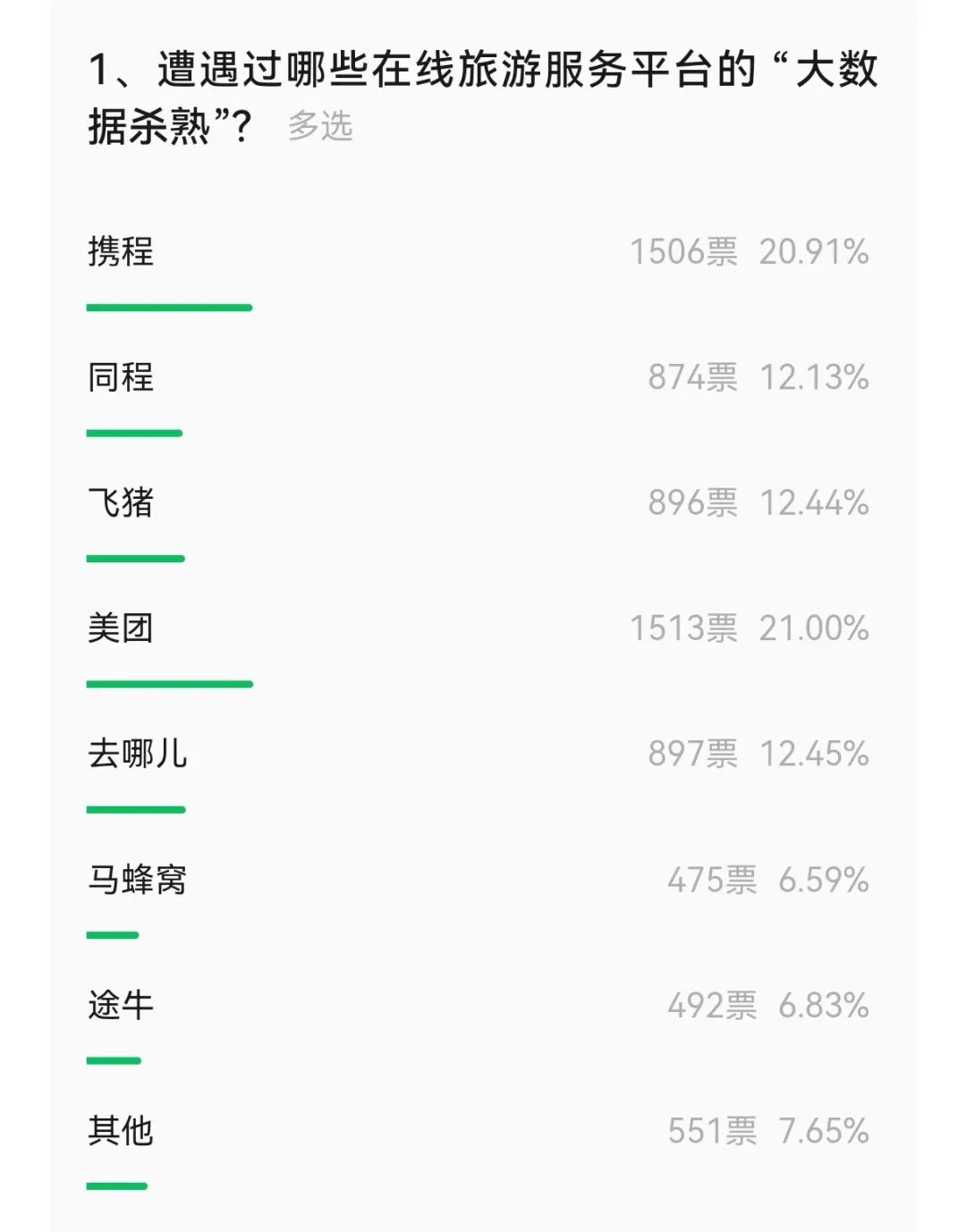The width and height of the screenshot is (966, 1232).
Task: Click the 874票 12.13% result text
Action: tap(758, 377)
